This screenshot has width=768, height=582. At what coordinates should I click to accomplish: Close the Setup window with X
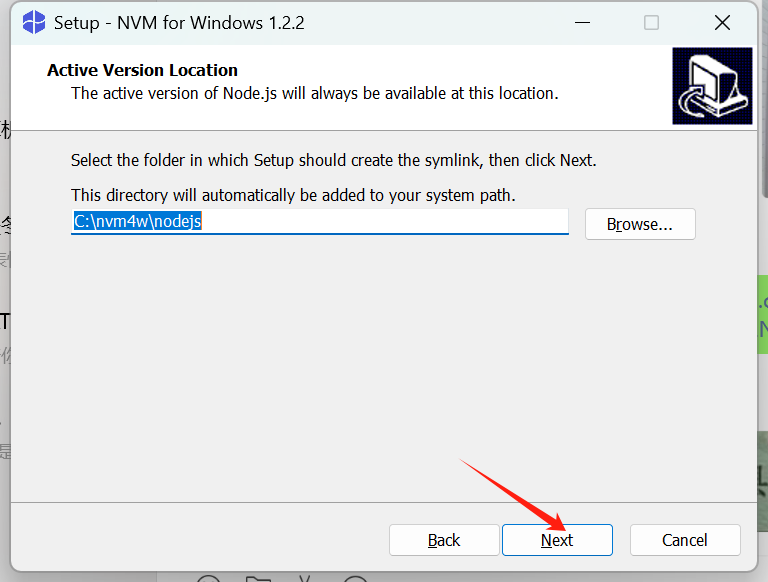click(x=722, y=23)
